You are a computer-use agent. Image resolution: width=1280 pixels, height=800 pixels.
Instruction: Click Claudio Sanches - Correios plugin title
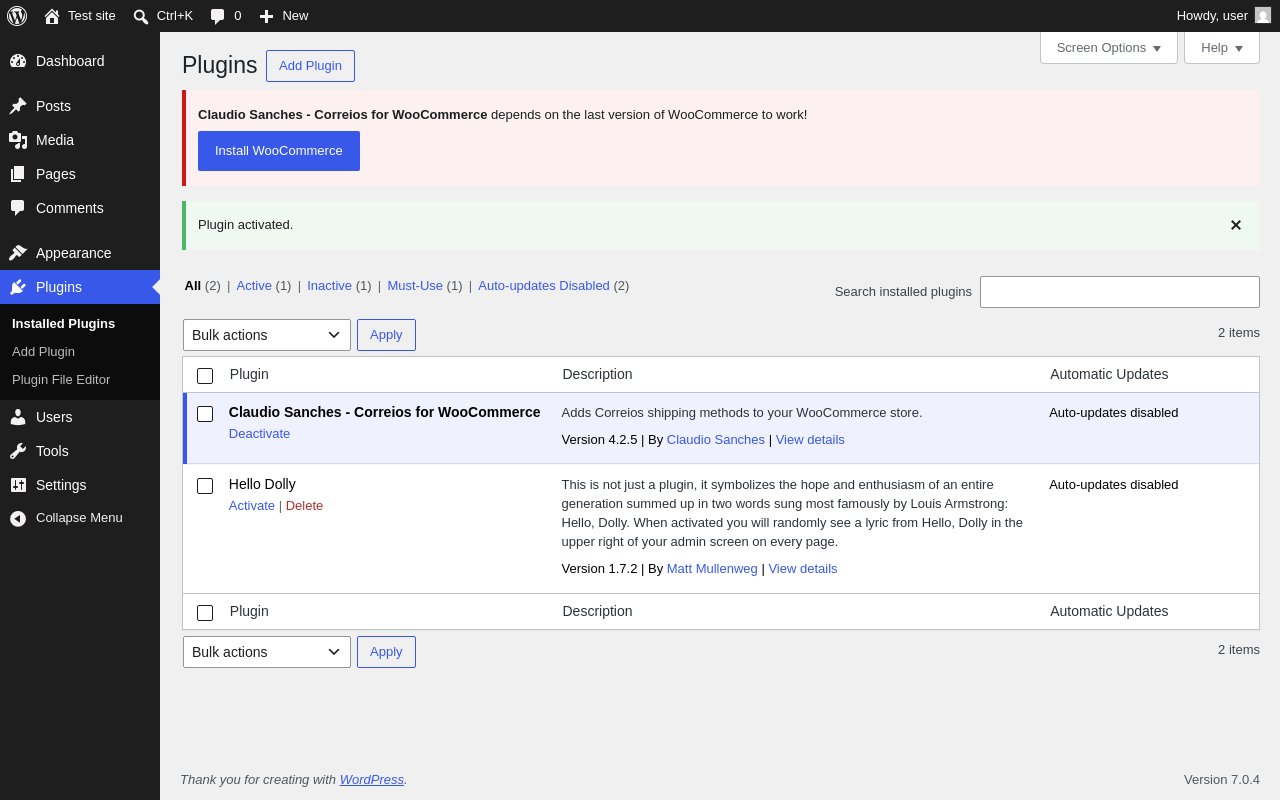click(x=385, y=412)
